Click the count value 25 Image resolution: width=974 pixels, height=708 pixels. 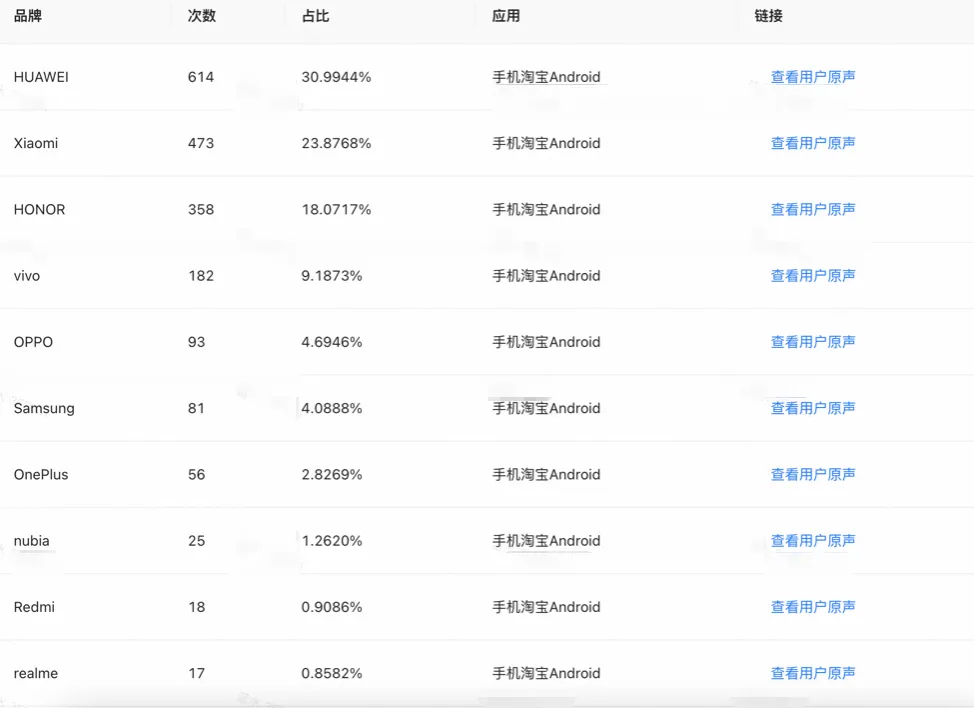[x=196, y=541]
